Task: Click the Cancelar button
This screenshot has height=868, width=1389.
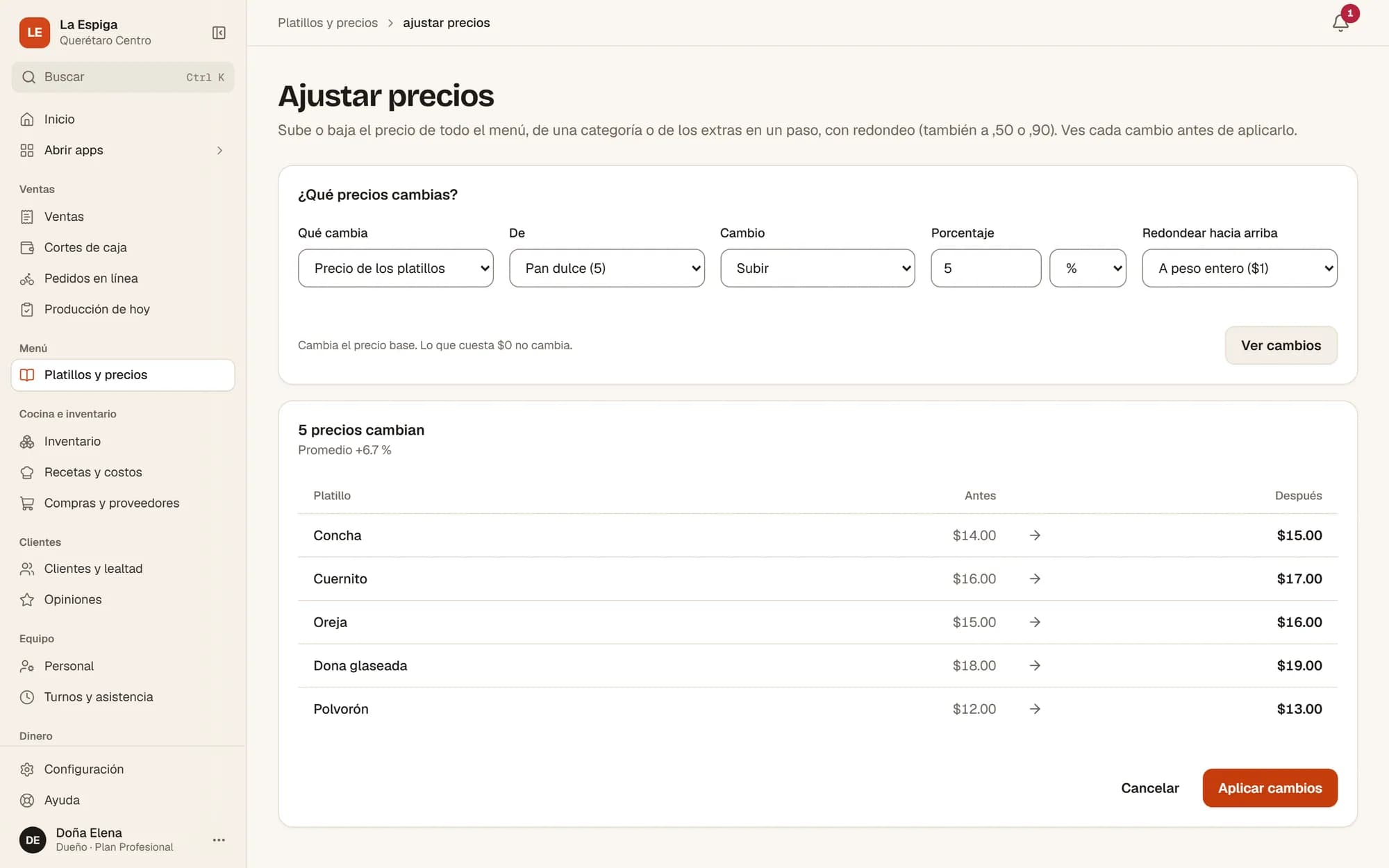Action: click(x=1149, y=788)
